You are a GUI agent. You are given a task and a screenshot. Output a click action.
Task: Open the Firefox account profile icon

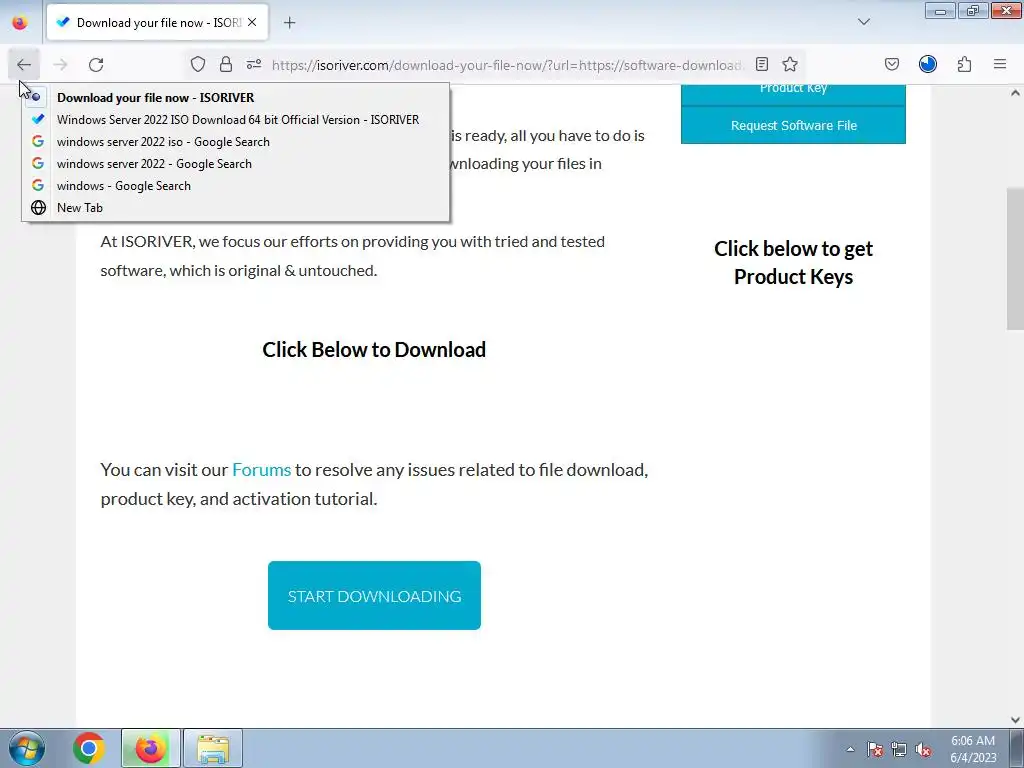tap(928, 64)
